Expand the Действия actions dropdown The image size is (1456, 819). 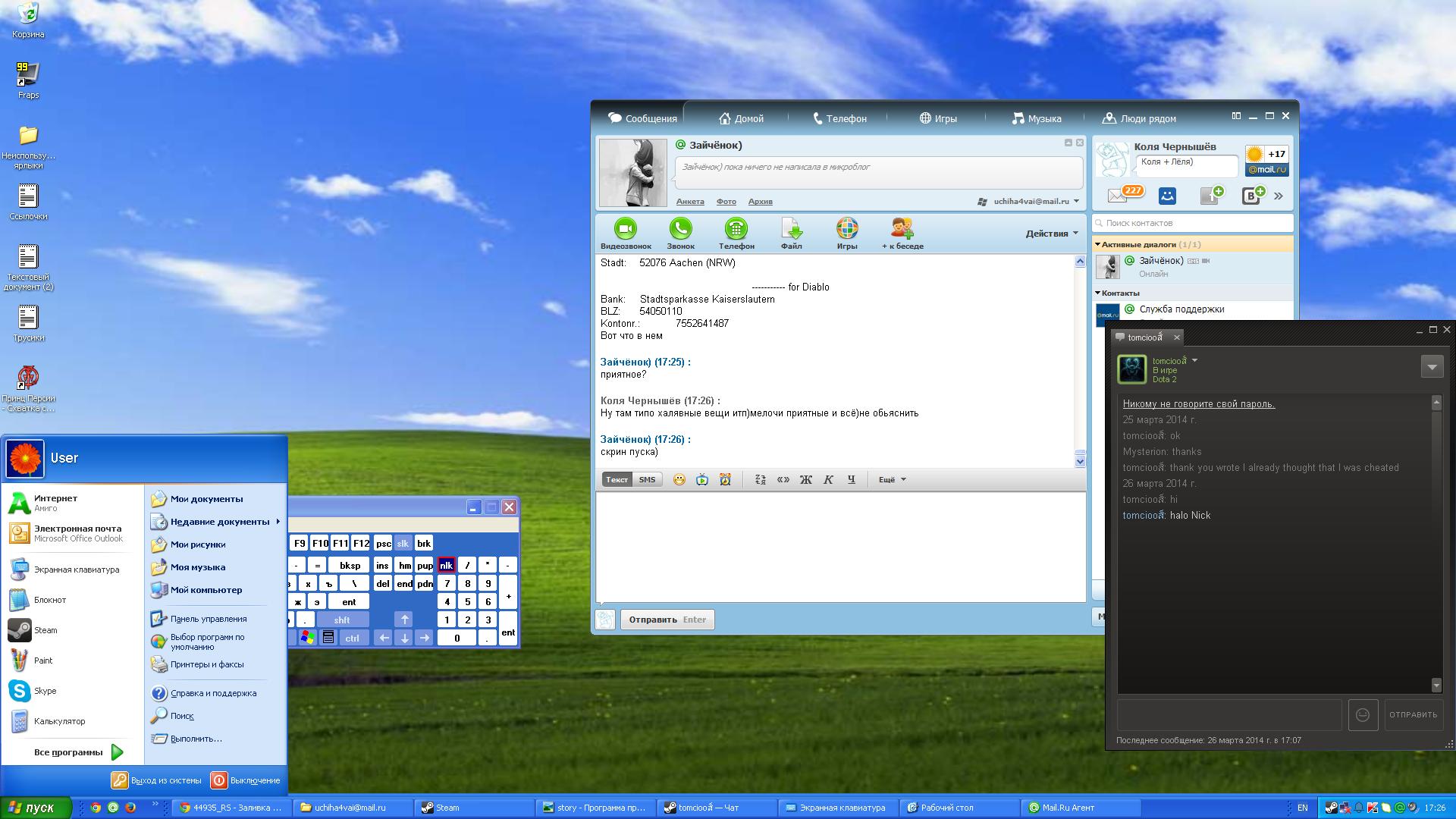click(x=1052, y=234)
